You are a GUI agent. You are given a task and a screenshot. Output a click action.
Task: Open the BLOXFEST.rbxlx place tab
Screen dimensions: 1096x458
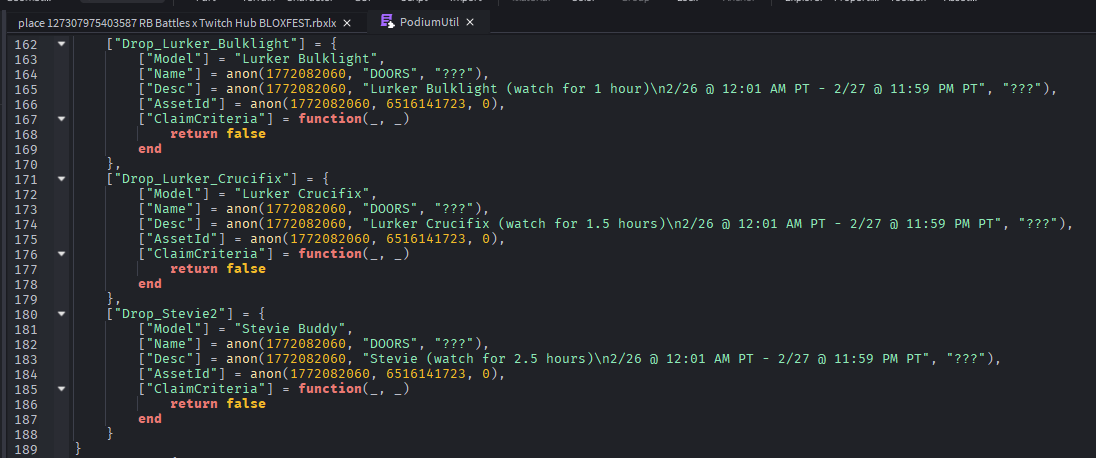click(x=177, y=23)
